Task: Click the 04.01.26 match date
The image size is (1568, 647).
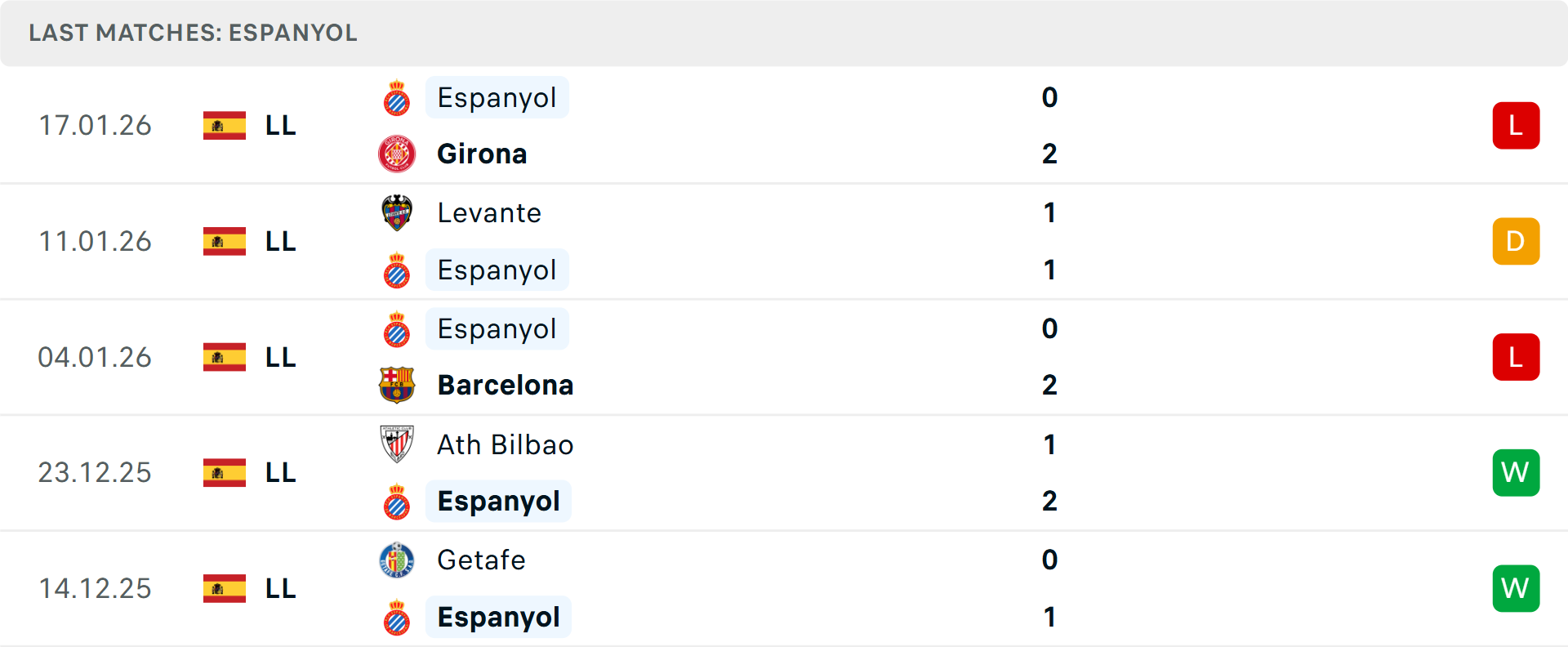Action: click(x=95, y=357)
